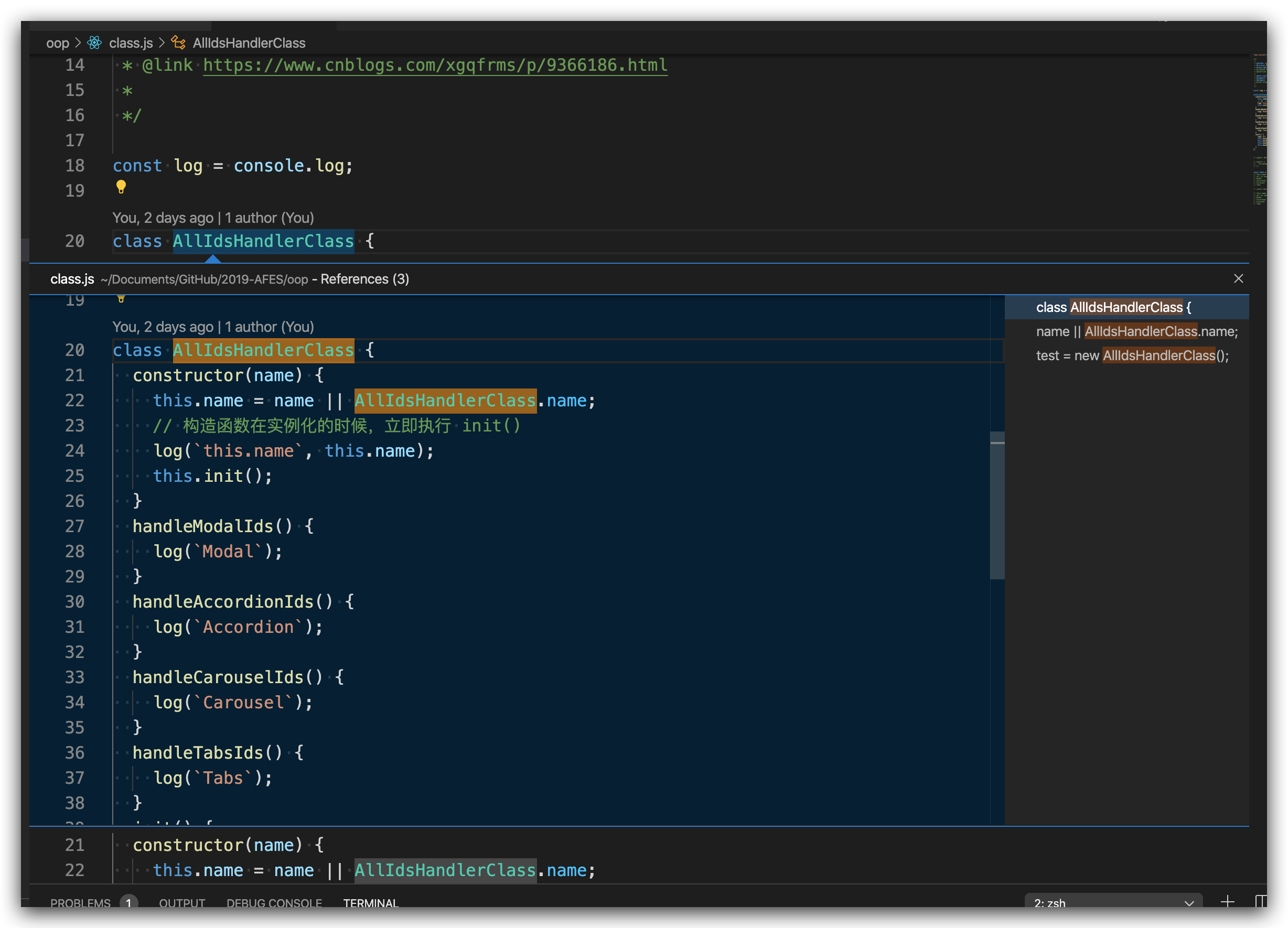
Task: Click 'this.init();' on line 25
Action: [213, 476]
